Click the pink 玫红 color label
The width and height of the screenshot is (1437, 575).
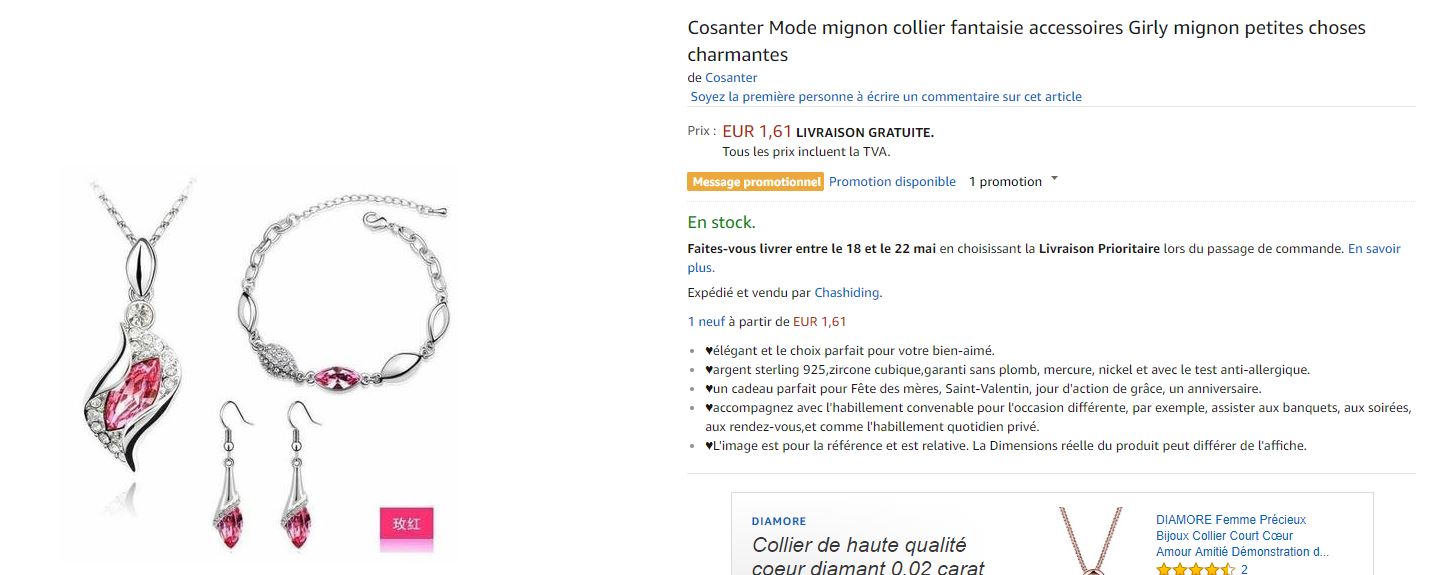[406, 524]
